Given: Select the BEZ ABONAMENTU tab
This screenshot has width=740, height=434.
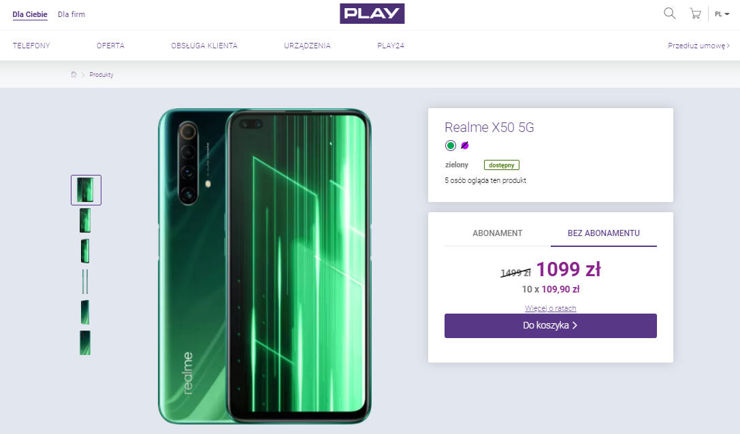Looking at the screenshot, I should (x=603, y=233).
